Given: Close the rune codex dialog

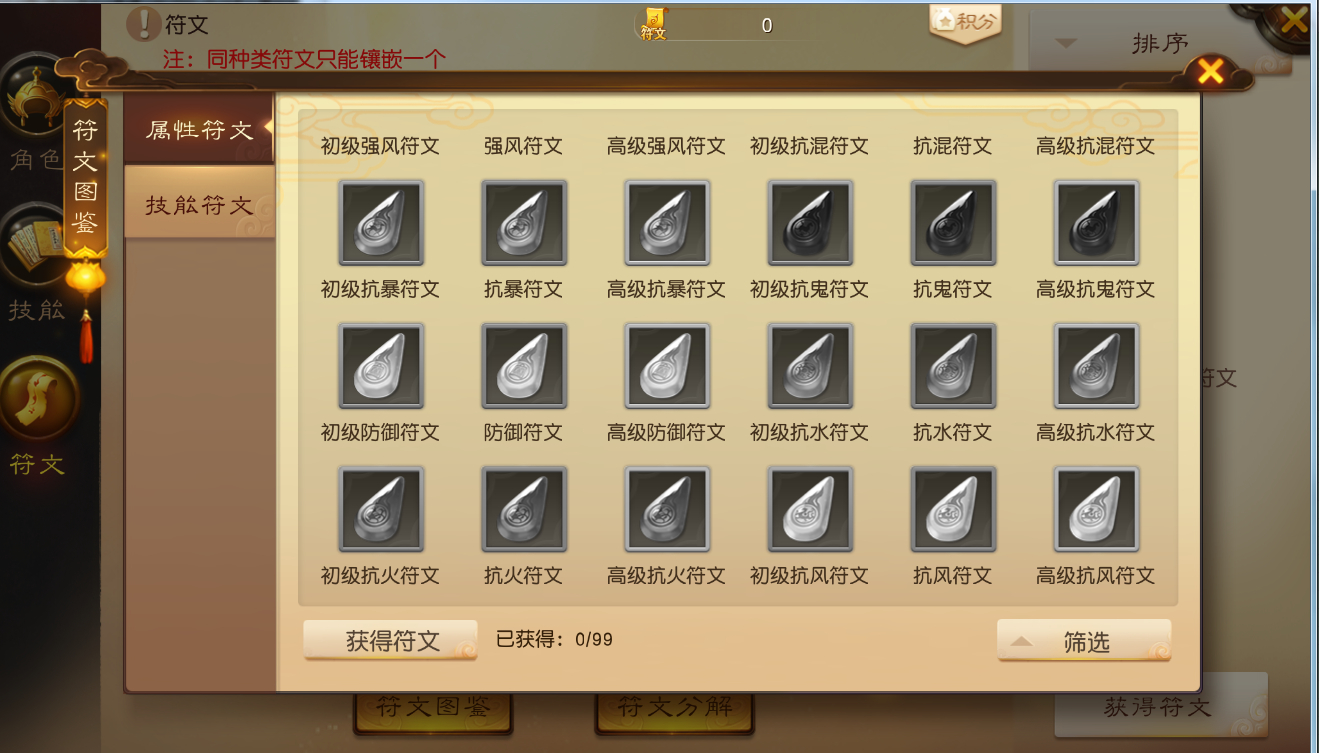Looking at the screenshot, I should 1211,71.
